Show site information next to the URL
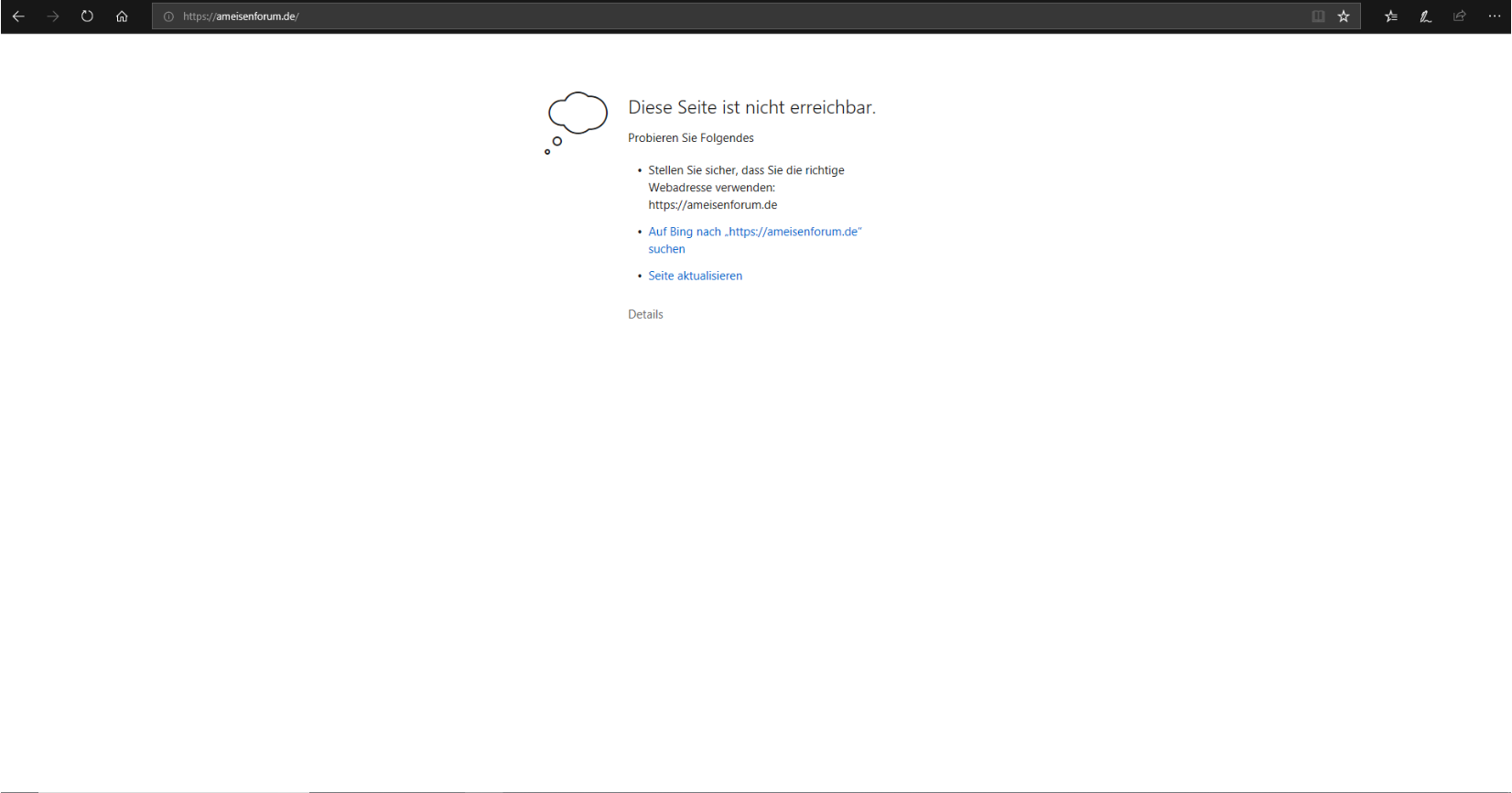 point(168,16)
